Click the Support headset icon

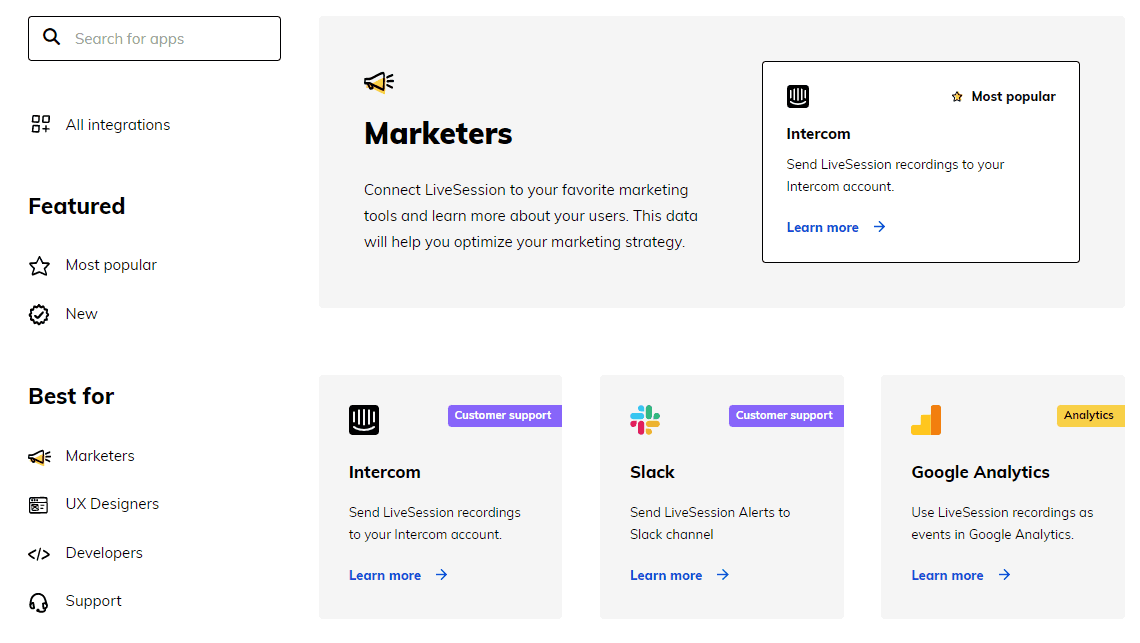click(x=39, y=602)
